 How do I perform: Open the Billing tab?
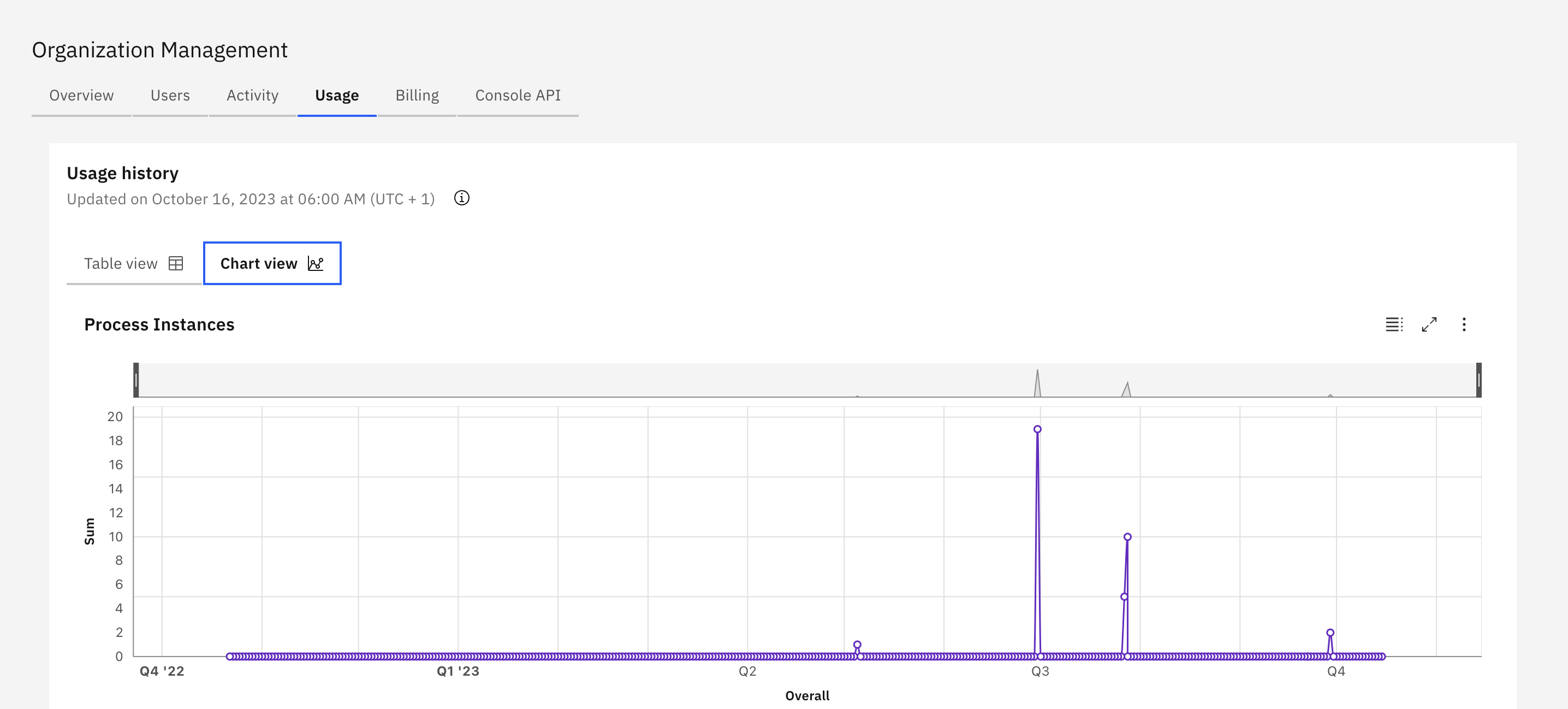(x=417, y=95)
